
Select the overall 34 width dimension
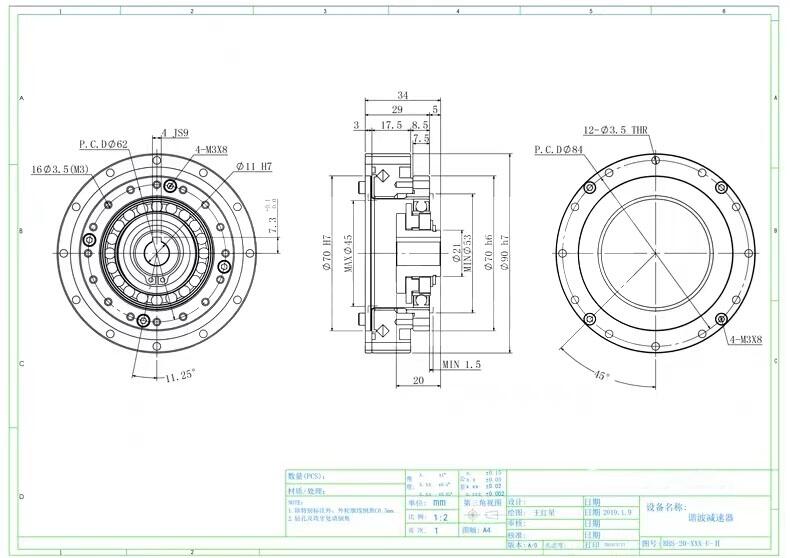tap(400, 96)
